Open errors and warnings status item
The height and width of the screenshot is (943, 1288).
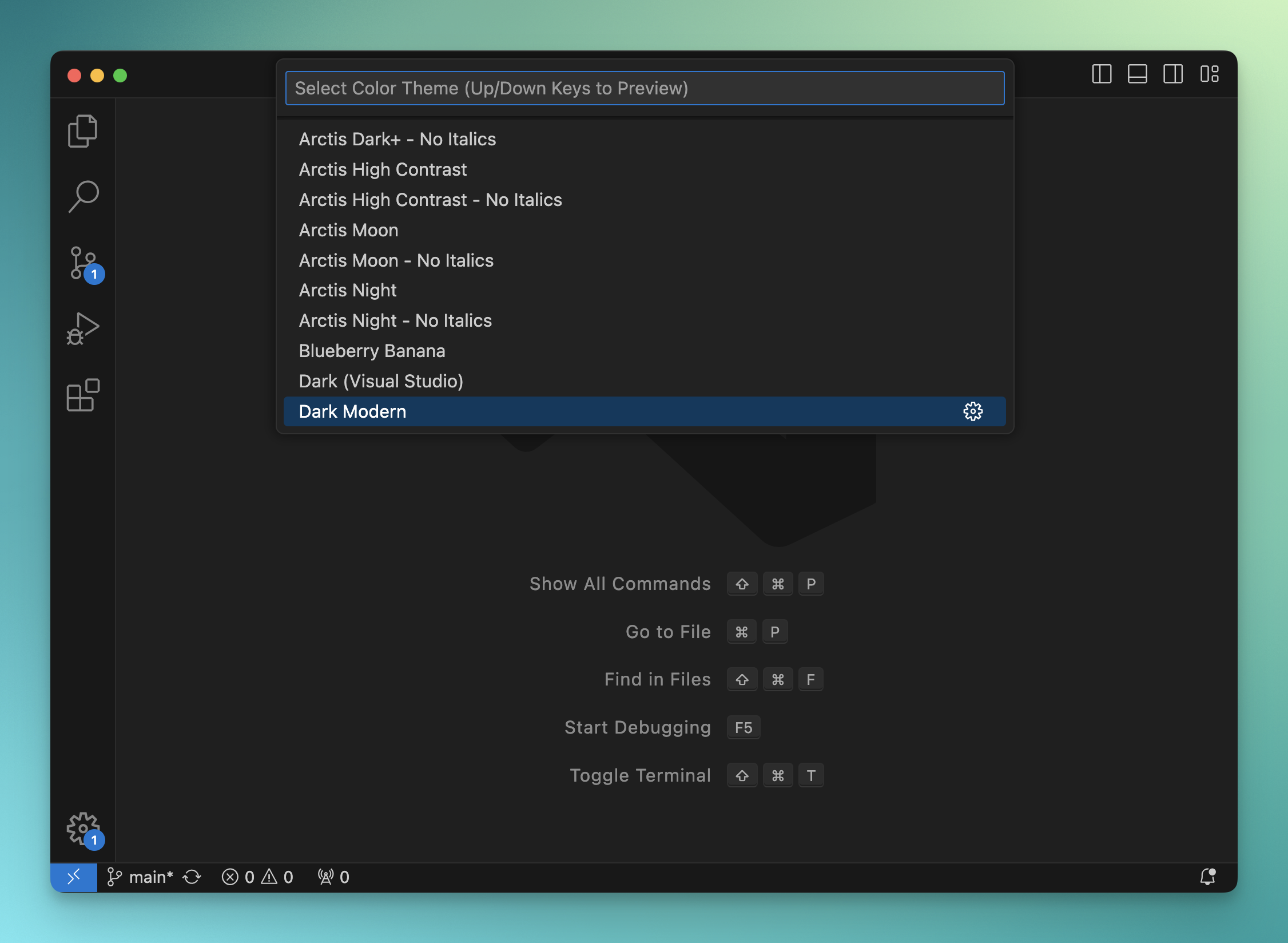(257, 877)
